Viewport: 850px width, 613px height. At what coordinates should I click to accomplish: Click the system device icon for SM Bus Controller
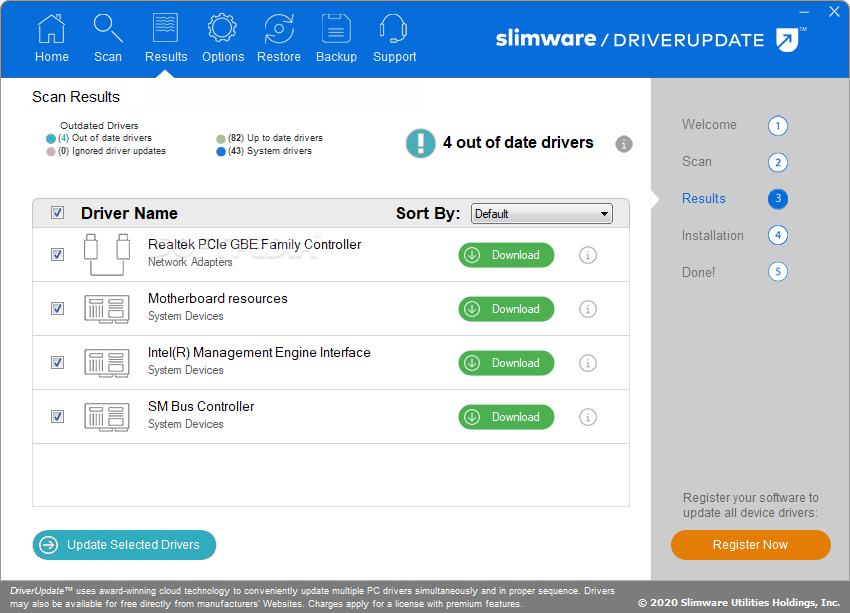click(x=107, y=417)
